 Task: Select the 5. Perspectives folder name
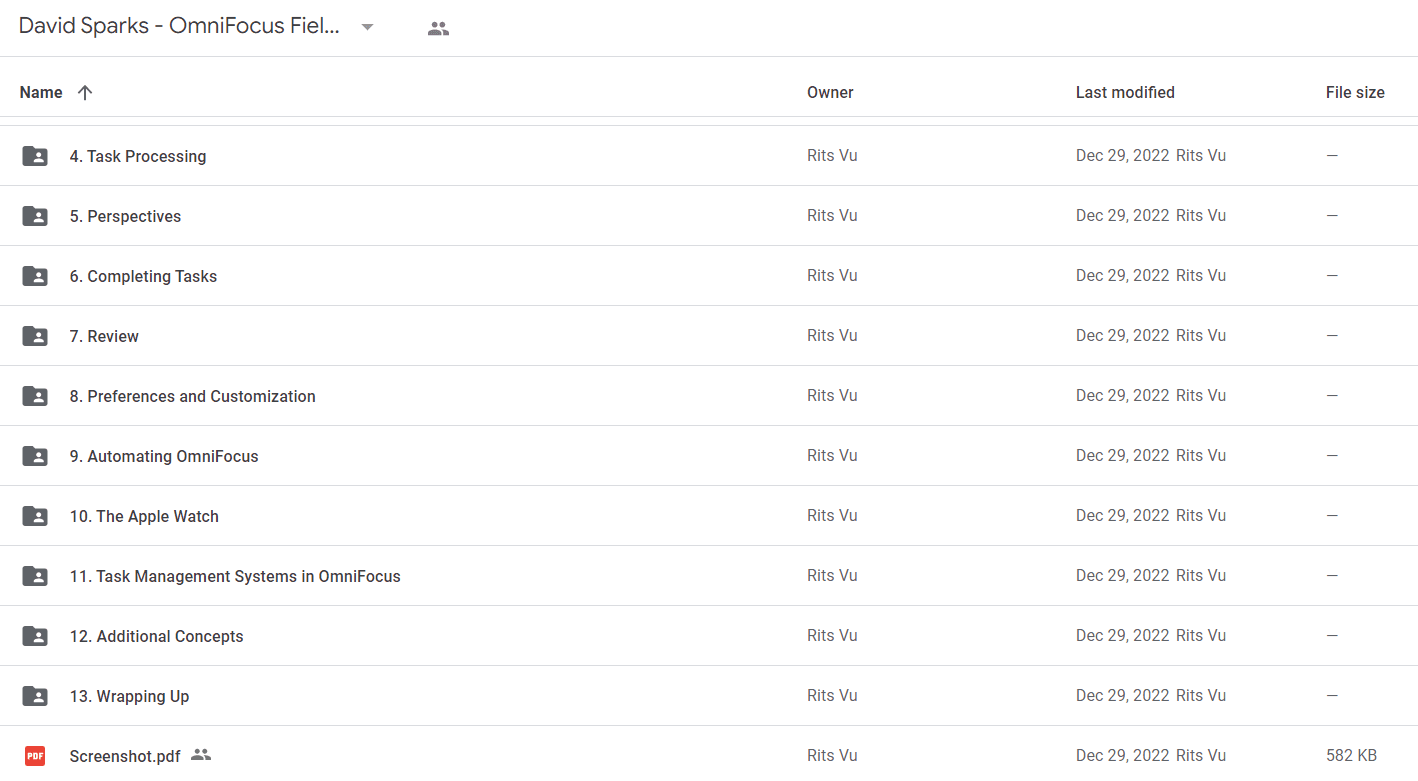[x=125, y=216]
